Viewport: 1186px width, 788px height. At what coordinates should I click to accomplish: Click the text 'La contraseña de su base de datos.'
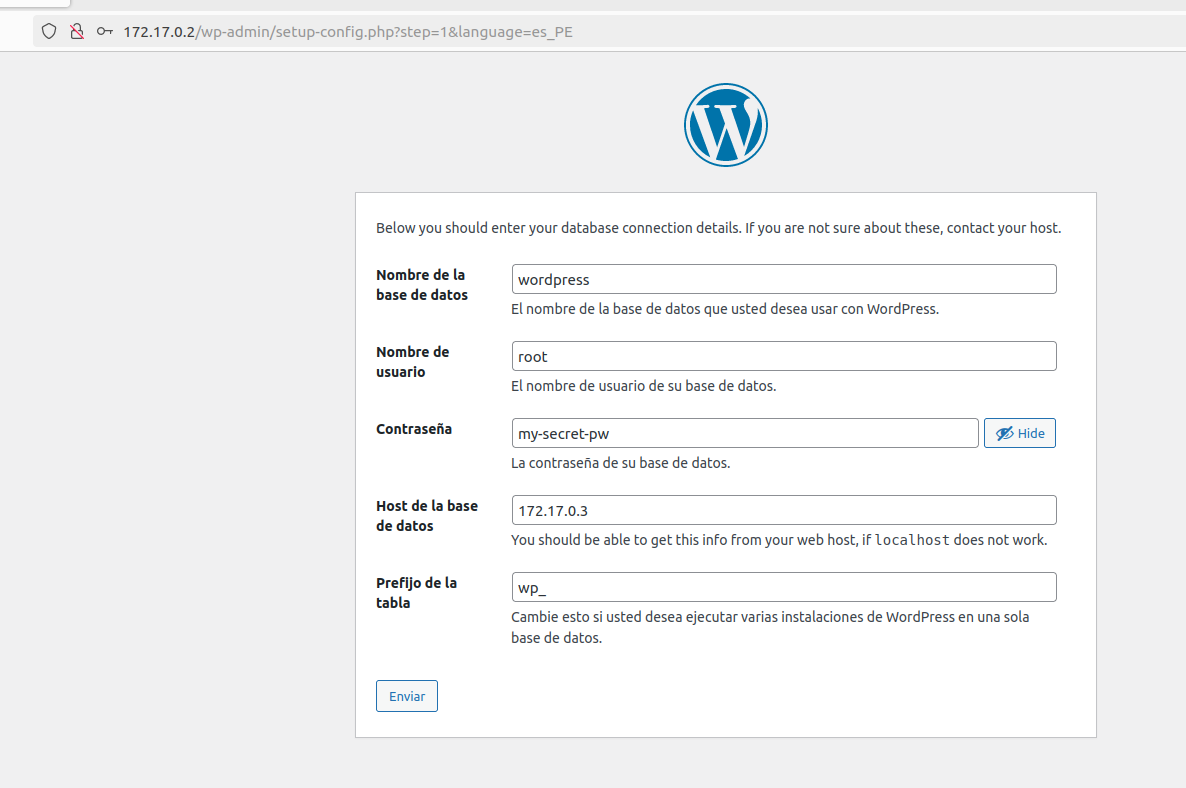pos(620,463)
